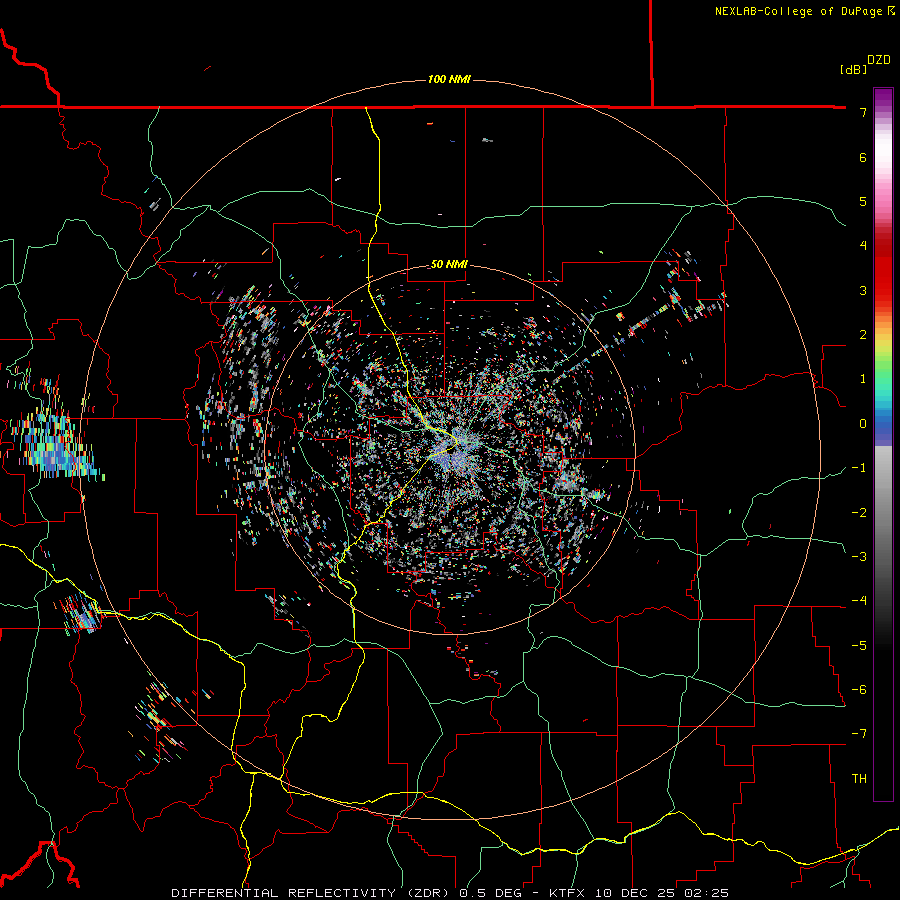
Task: Click the -1 value on color scale
Action: coord(859,468)
